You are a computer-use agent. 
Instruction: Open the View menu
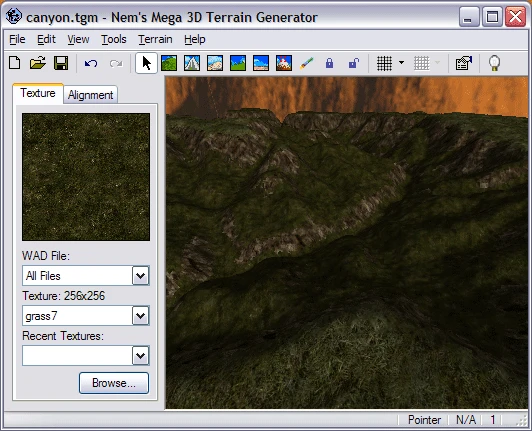78,39
